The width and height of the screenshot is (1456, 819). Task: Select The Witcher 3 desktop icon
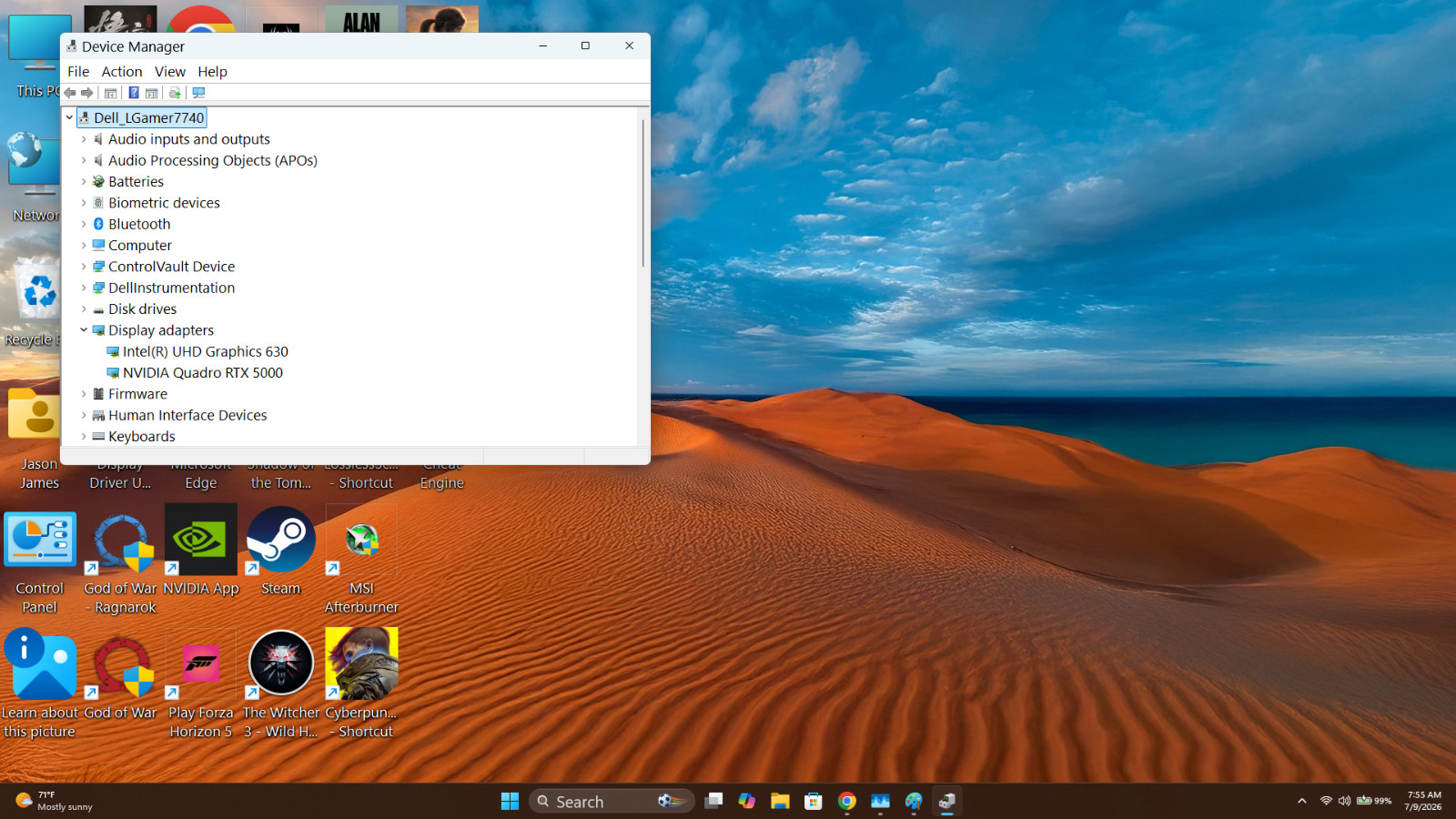tap(281, 683)
